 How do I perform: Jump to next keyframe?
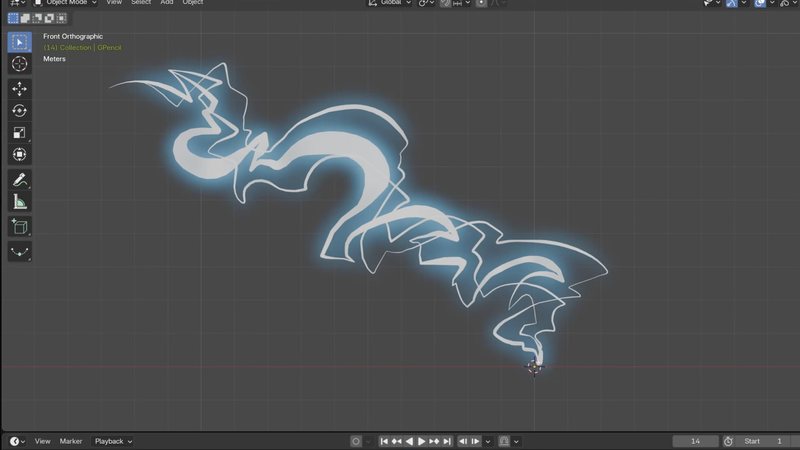pyautogui.click(x=434, y=441)
